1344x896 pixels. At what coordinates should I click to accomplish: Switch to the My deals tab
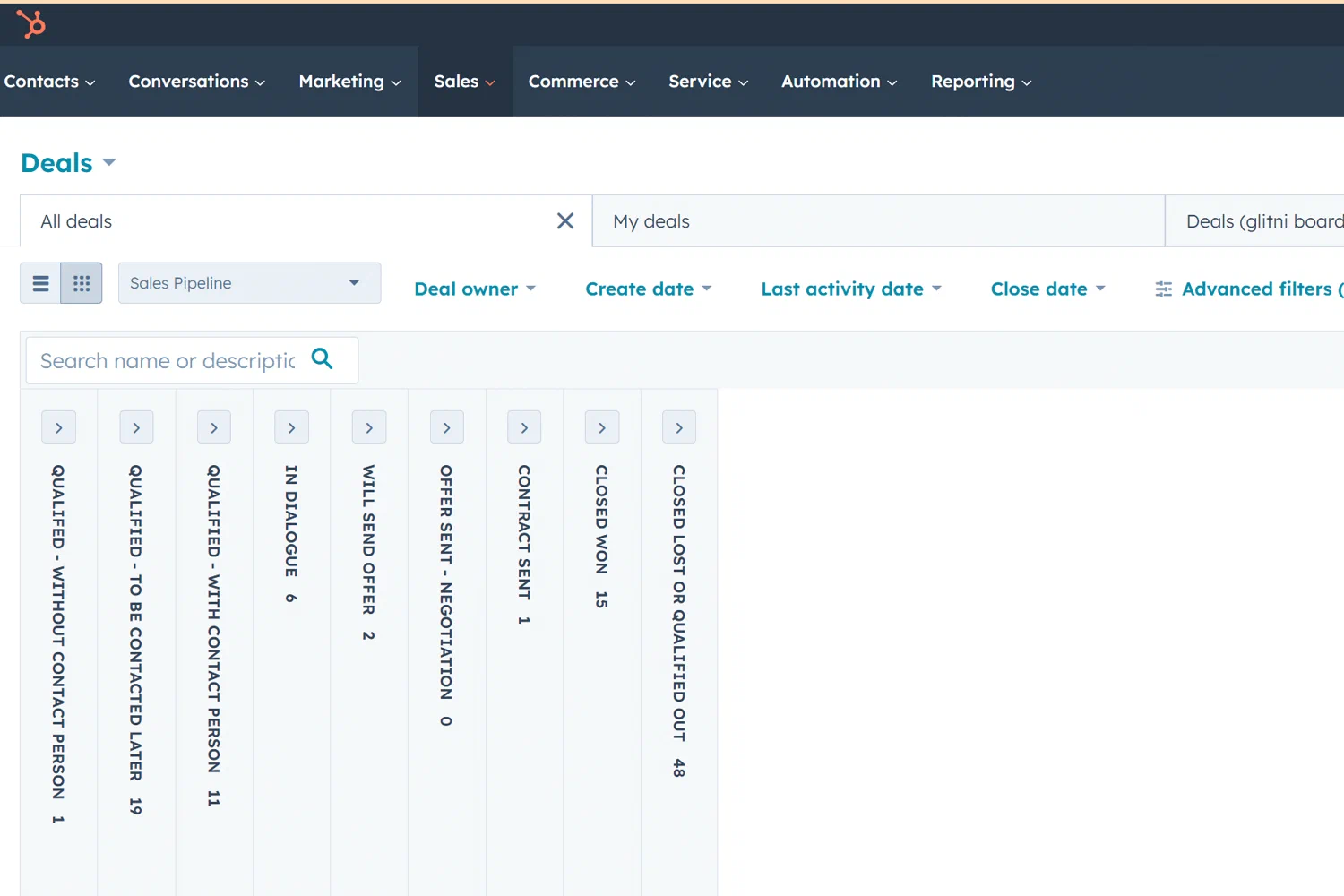(651, 221)
